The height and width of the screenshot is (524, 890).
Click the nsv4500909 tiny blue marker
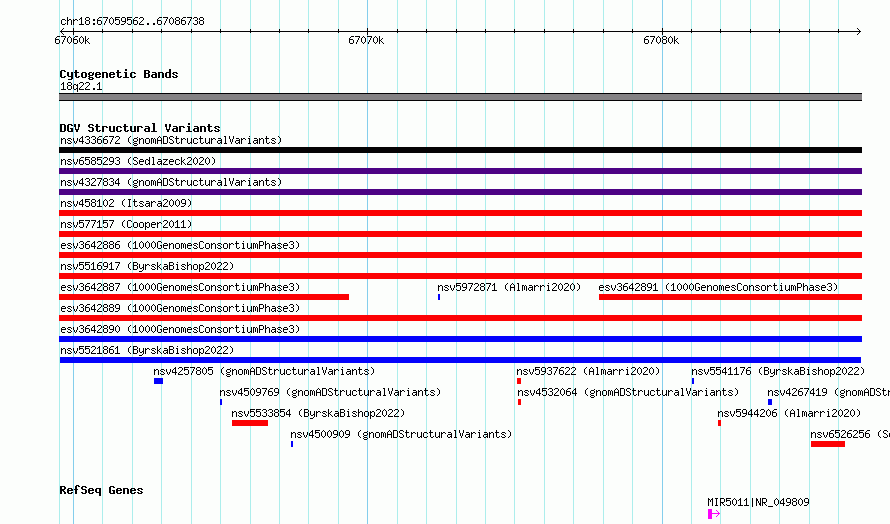pos(292,444)
